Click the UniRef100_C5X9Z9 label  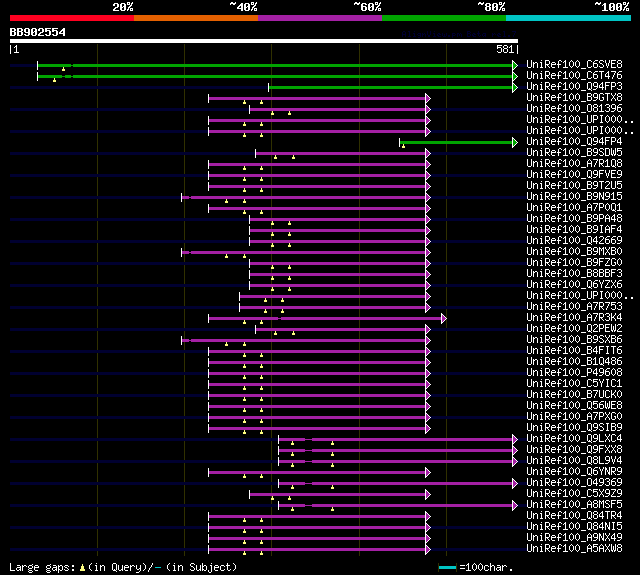[x=574, y=494]
